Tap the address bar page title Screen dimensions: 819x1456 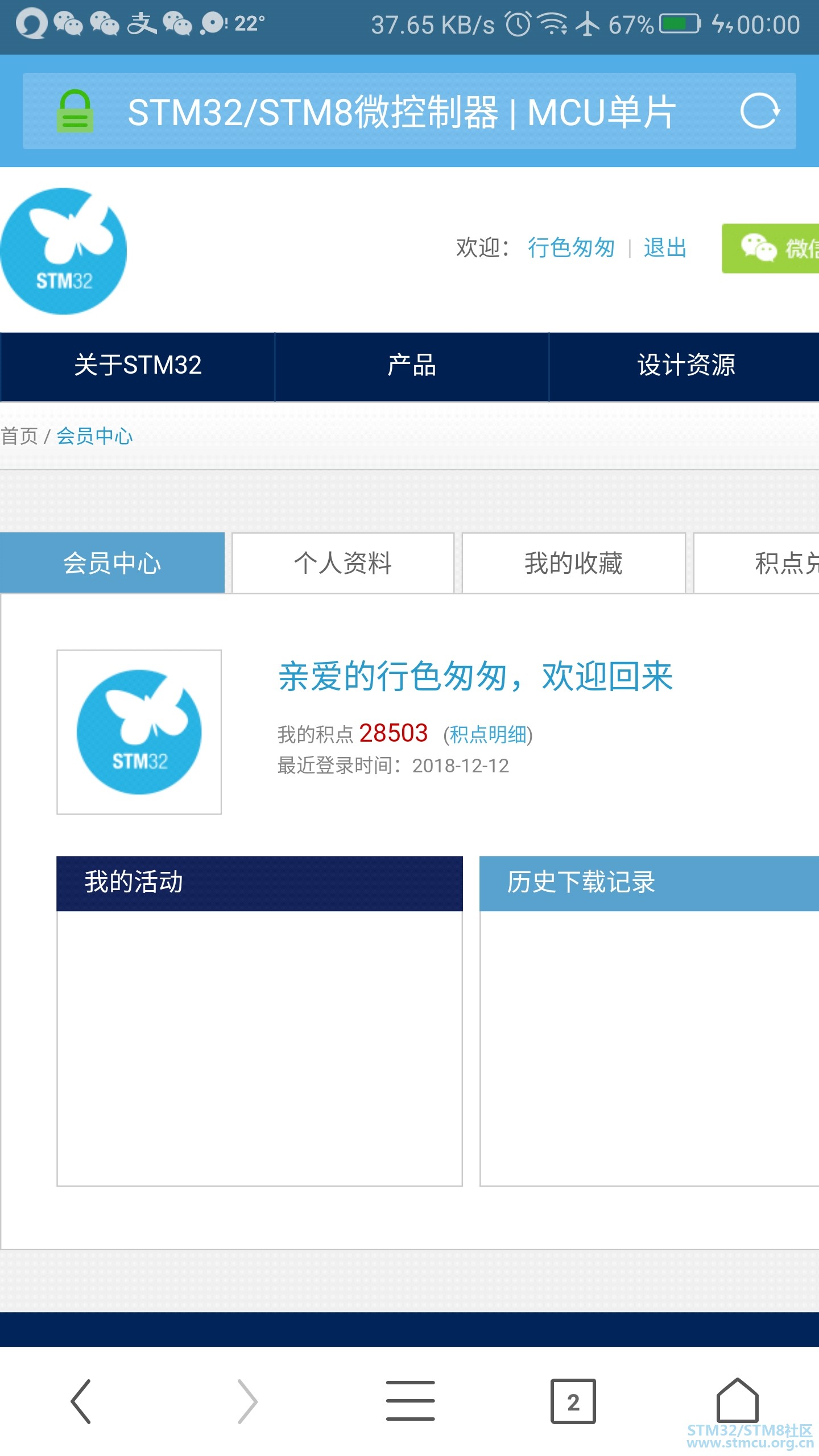point(402,112)
